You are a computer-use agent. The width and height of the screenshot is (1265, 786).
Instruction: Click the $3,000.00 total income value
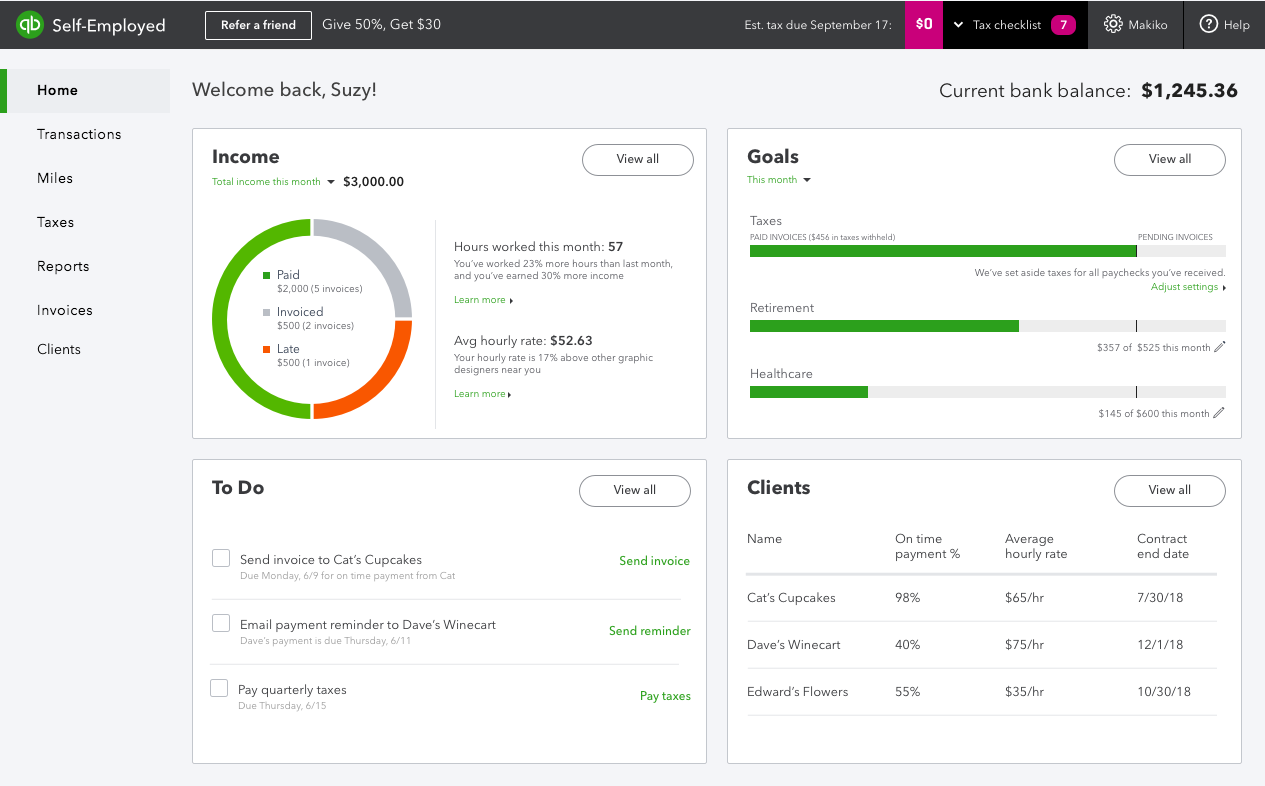(x=373, y=182)
